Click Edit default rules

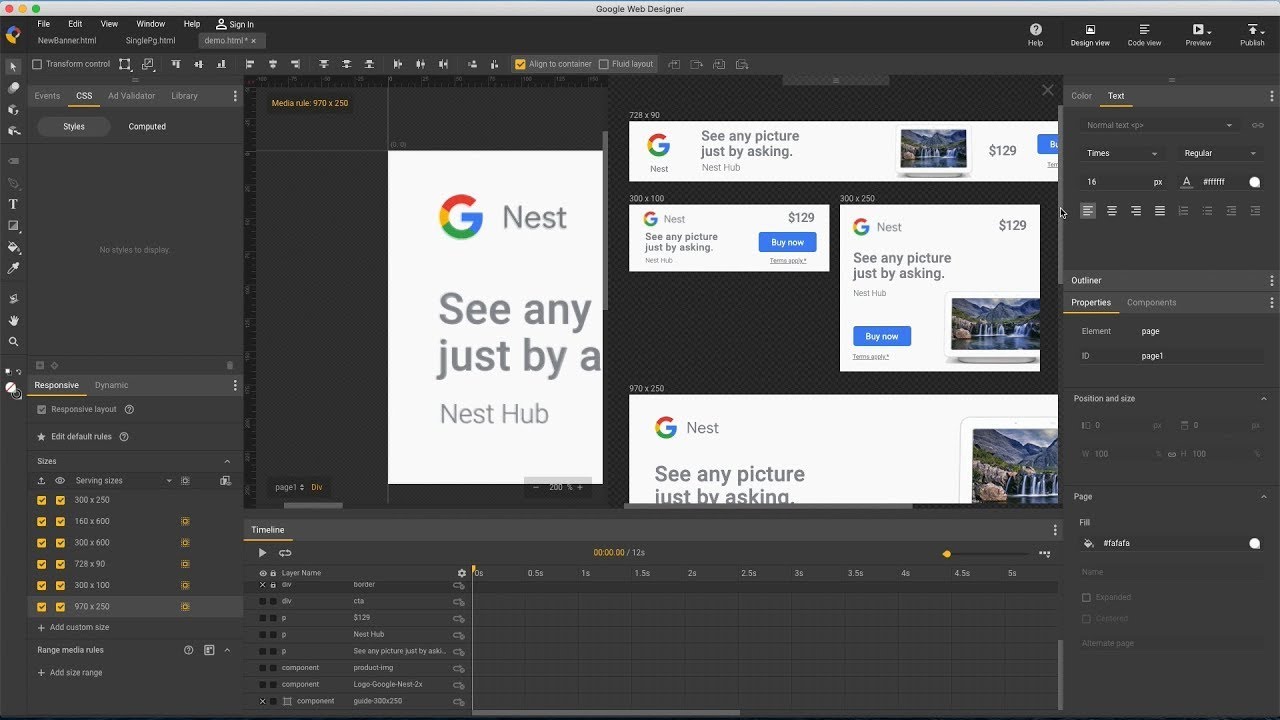click(x=81, y=437)
